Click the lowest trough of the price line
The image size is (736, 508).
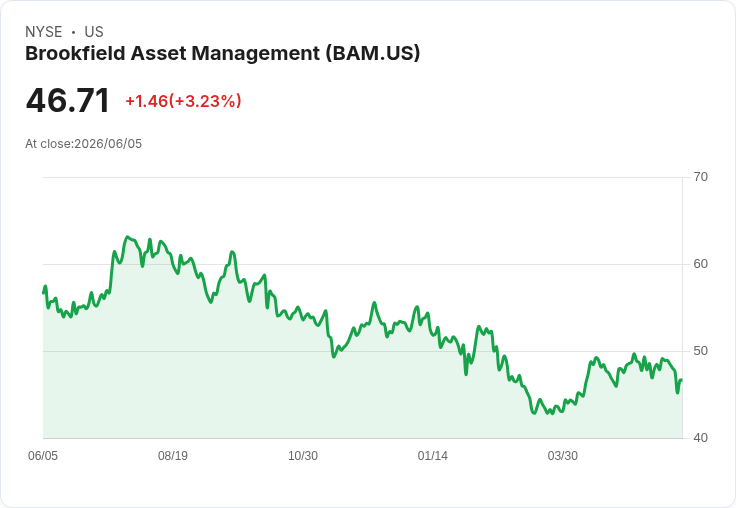[552, 413]
